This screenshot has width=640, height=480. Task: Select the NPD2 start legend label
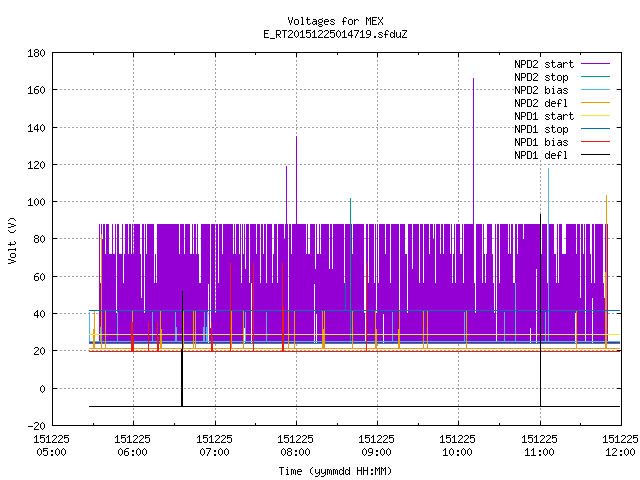(x=544, y=64)
